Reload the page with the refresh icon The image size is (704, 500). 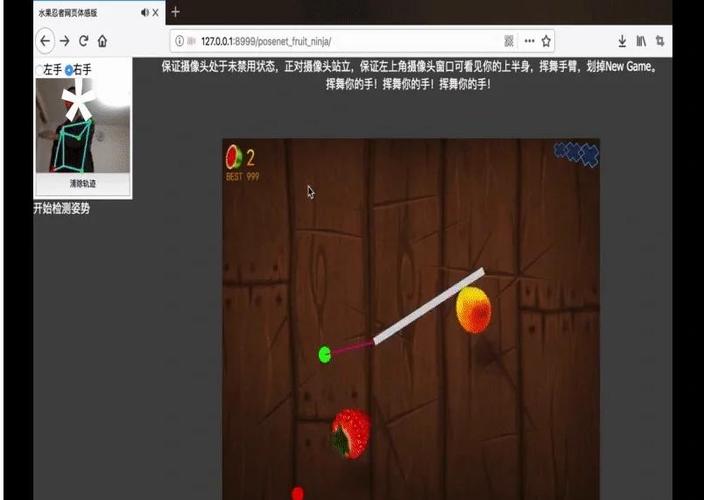84,41
